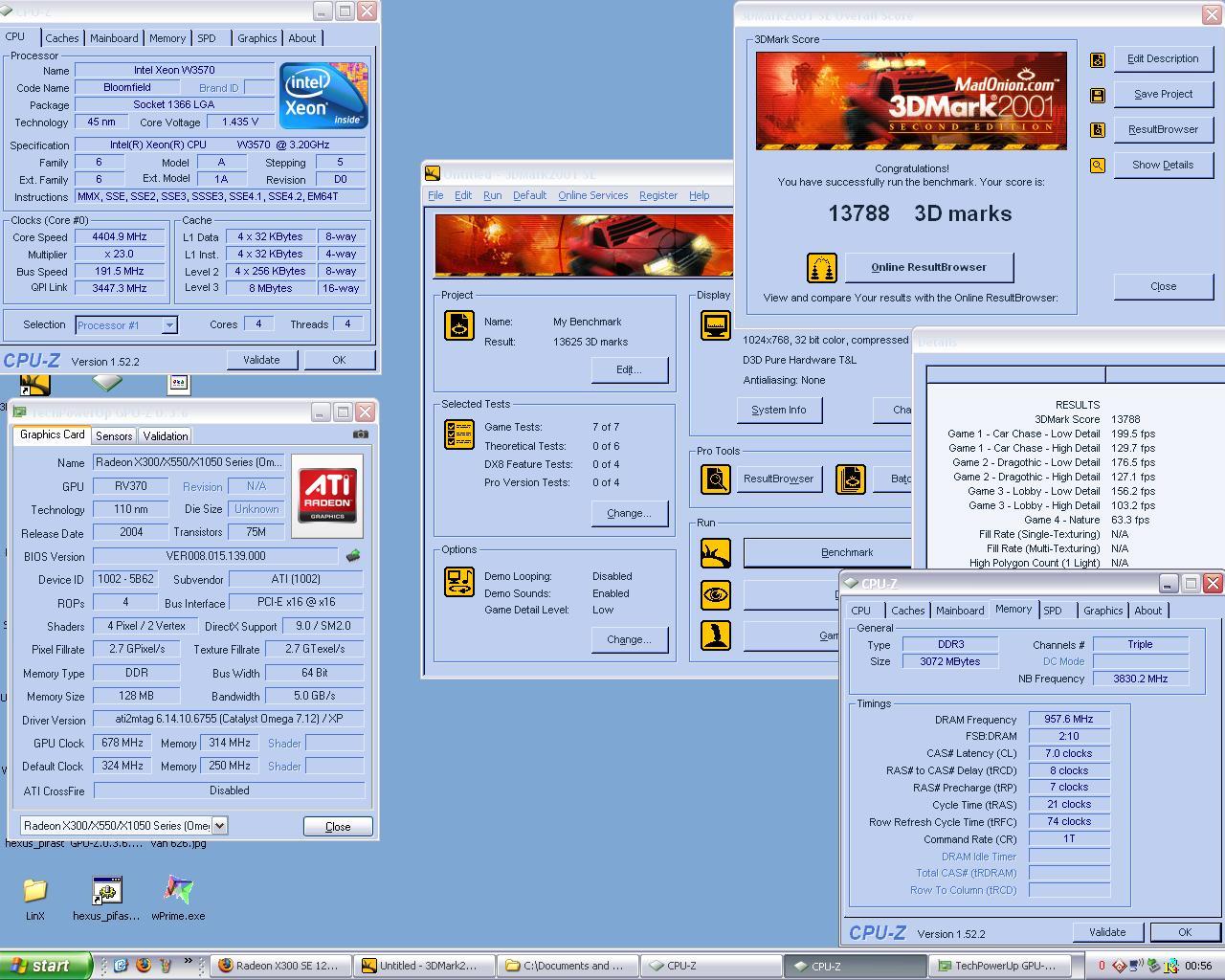Click the Project icon in 3DMark2001 window
Image resolution: width=1225 pixels, height=980 pixels.
(x=459, y=325)
